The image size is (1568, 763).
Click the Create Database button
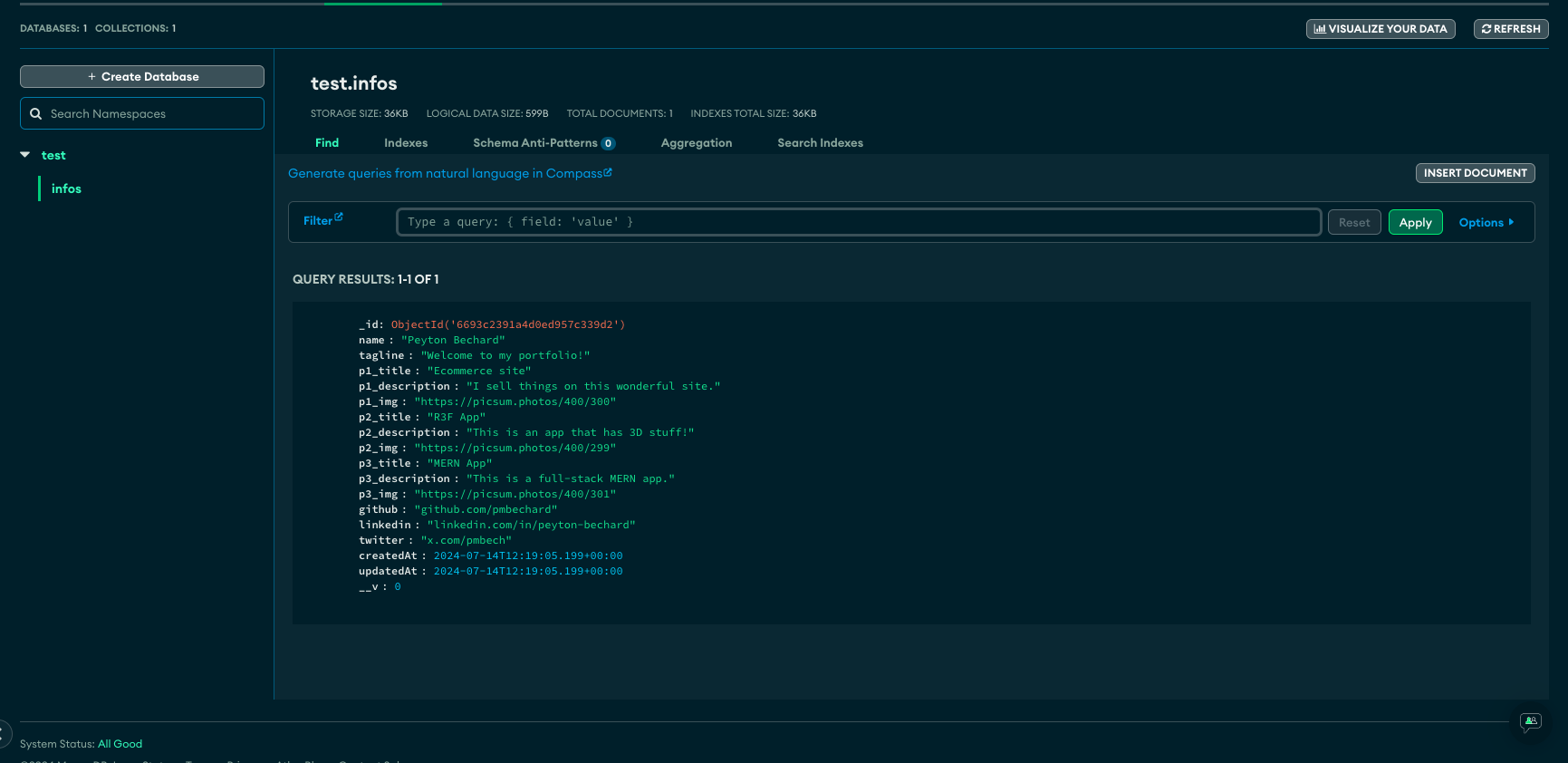point(142,77)
